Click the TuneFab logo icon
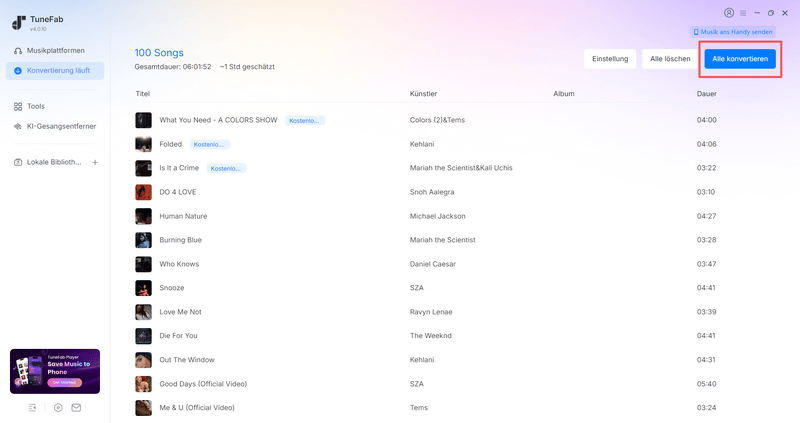This screenshot has height=423, width=800. [x=18, y=22]
